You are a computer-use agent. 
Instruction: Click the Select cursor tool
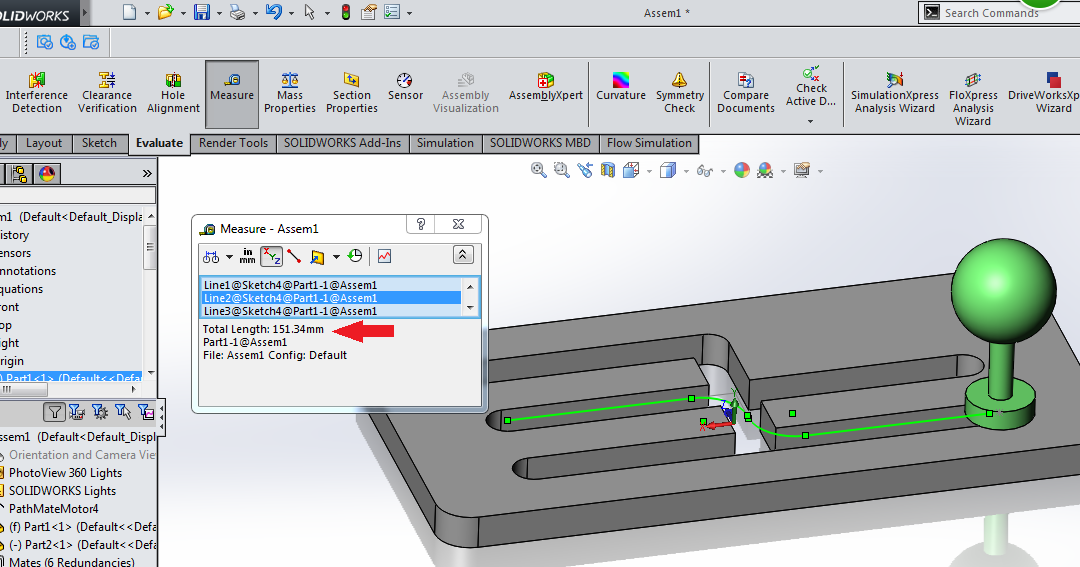(309, 12)
